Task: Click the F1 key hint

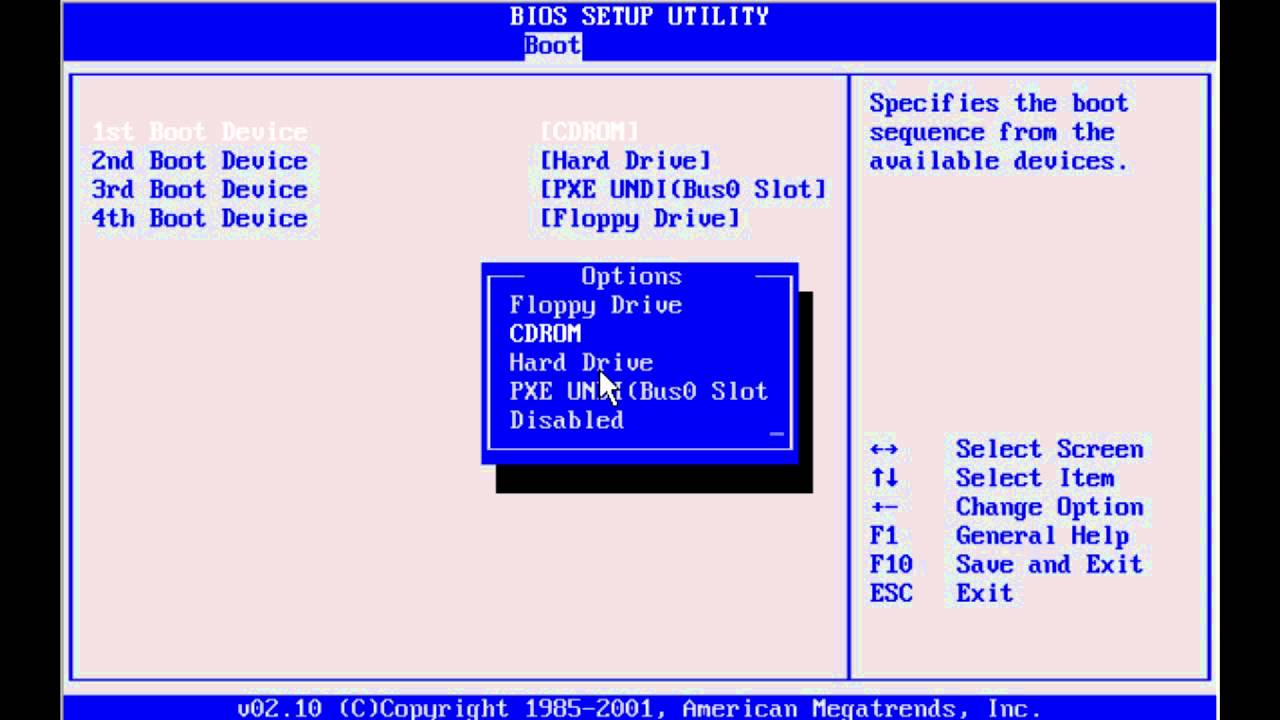Action: click(884, 537)
